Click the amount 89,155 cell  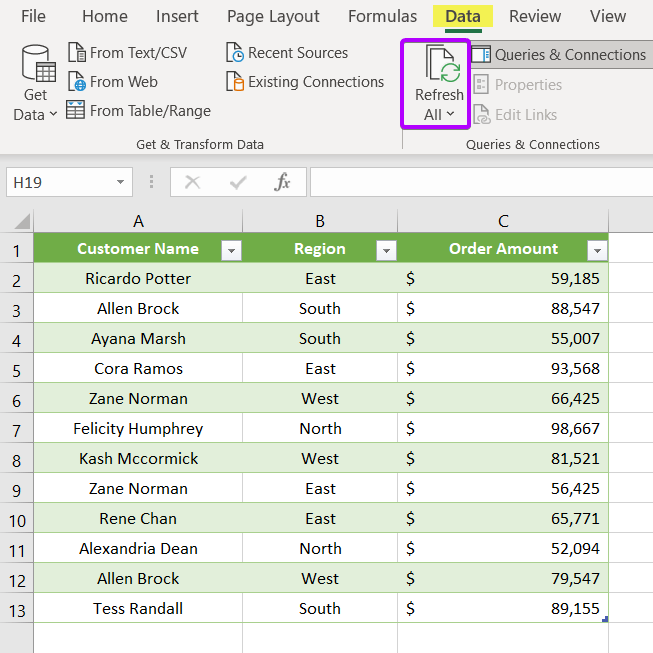[x=503, y=608]
